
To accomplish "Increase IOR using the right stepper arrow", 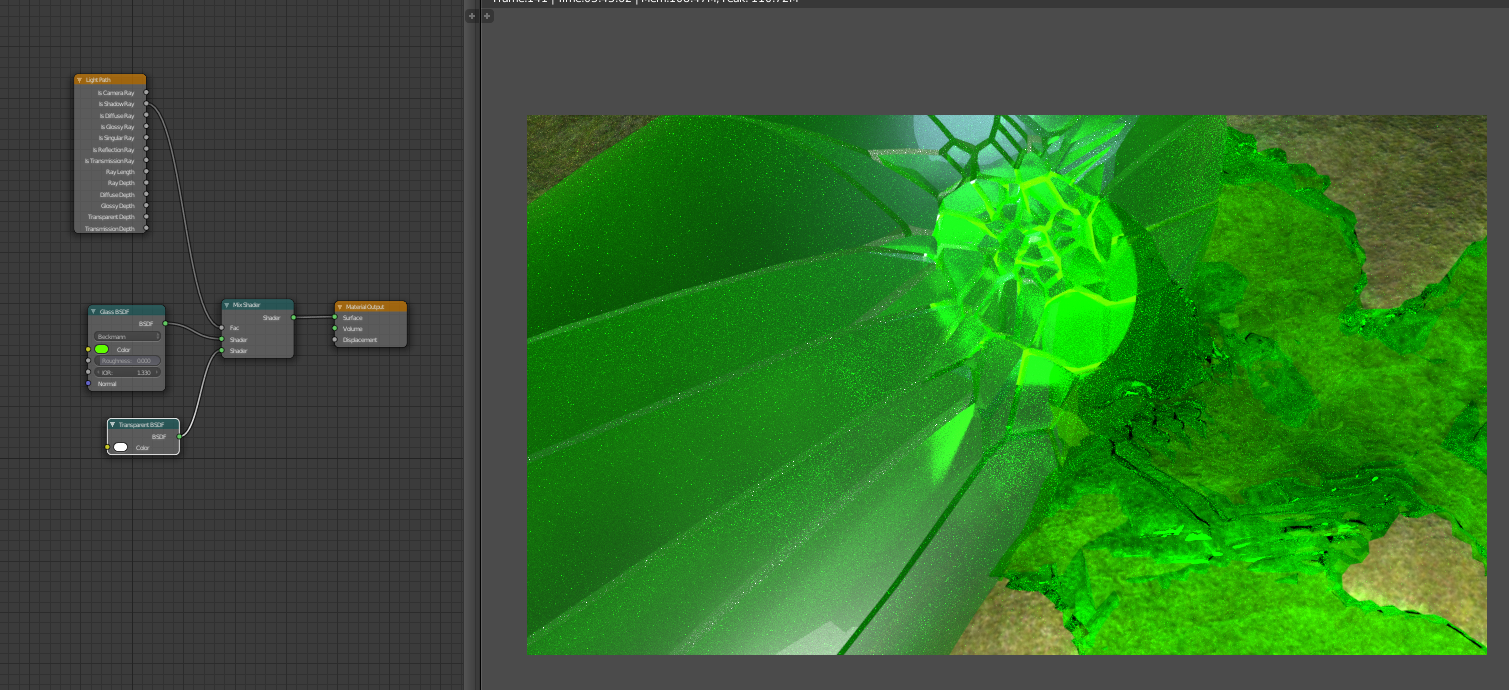I will tap(156, 372).
